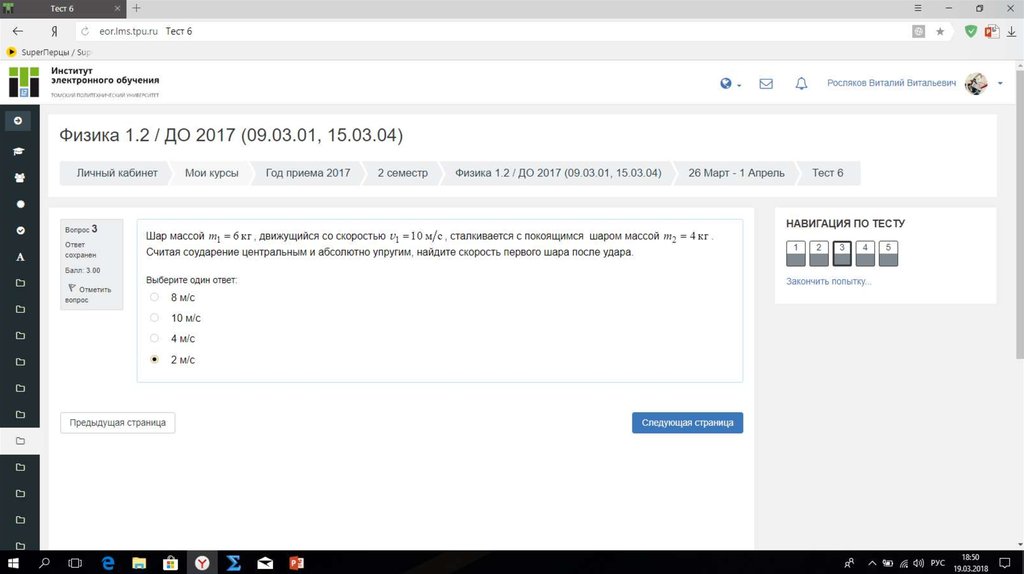
Task: Open Личный кабинет breadcrumb
Action: click(x=117, y=173)
